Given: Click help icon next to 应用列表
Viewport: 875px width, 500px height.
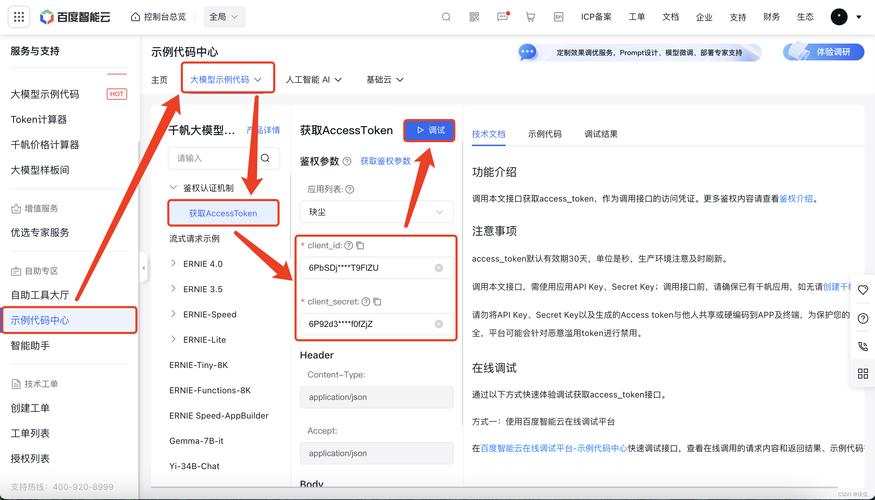Looking at the screenshot, I should point(350,189).
